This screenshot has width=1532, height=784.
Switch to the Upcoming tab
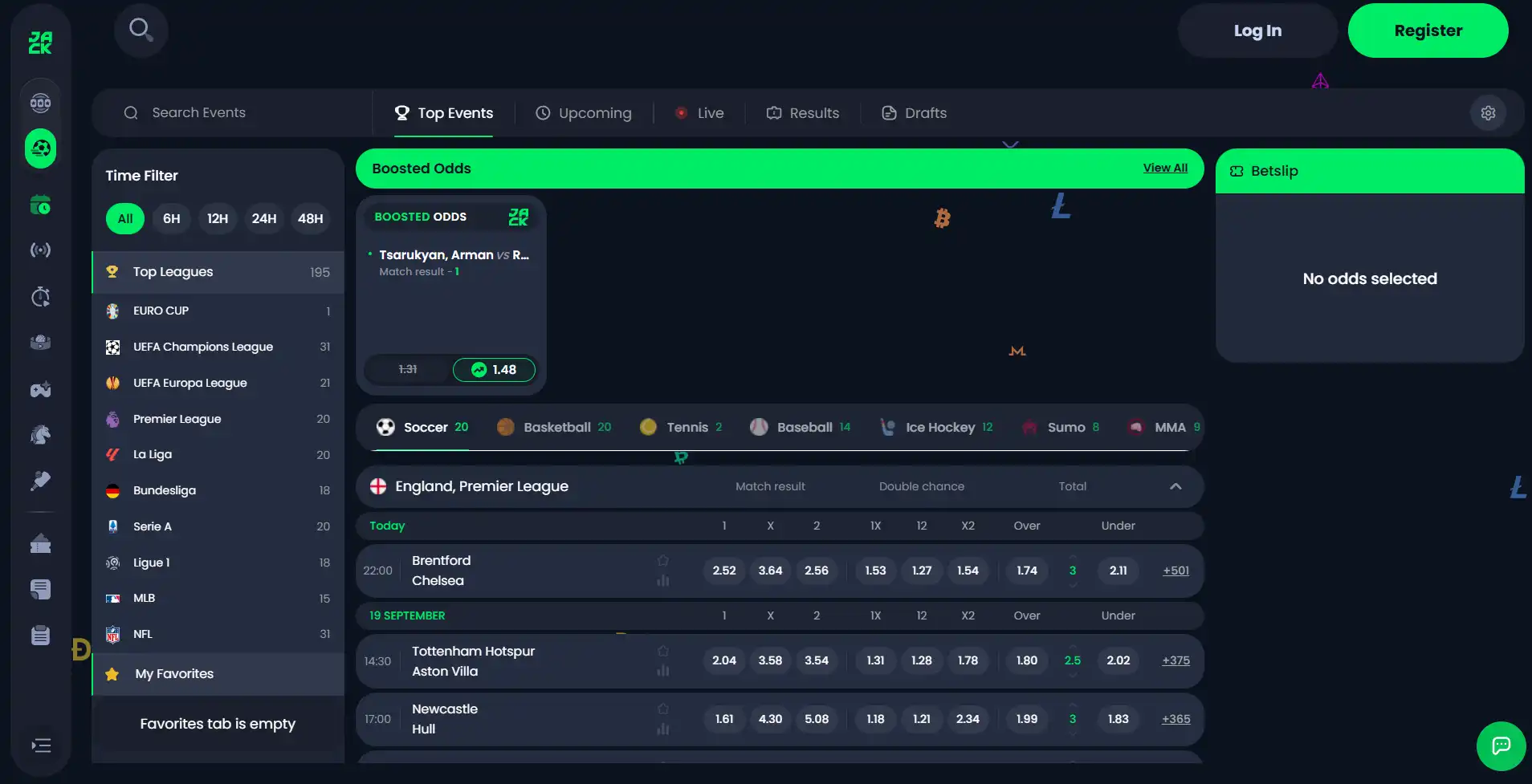point(584,113)
